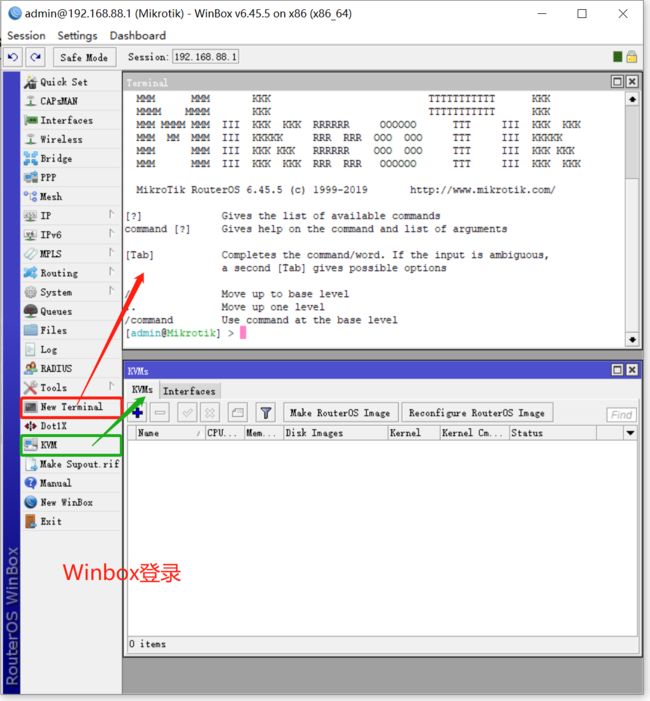Click the Undo arrow in toolbar
650x701 pixels.
pyautogui.click(x=13, y=57)
